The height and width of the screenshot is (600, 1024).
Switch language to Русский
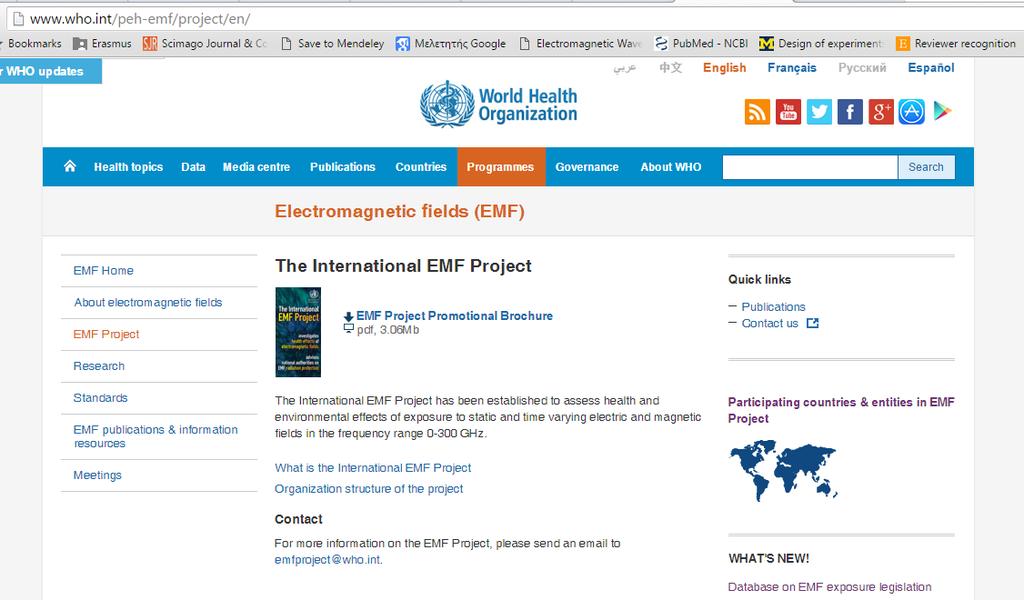[862, 68]
